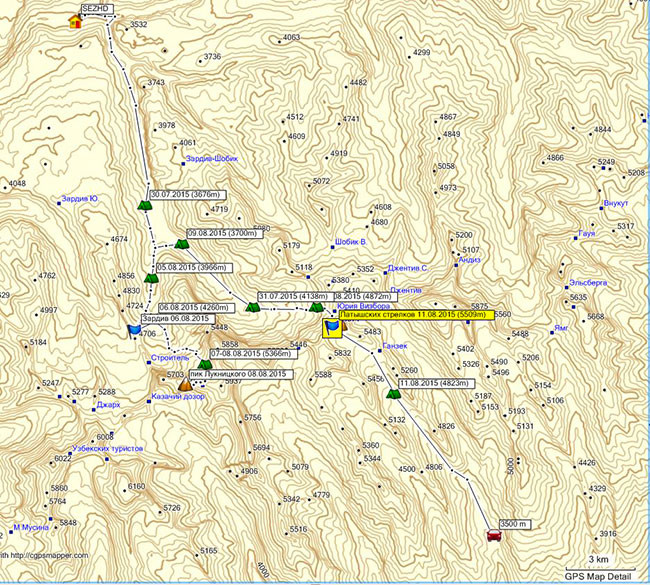
Task: Click the 3532 elevation point
Action: coord(138,24)
